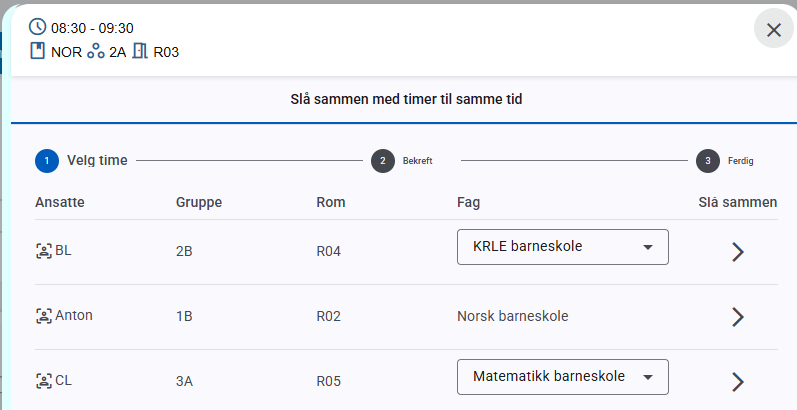Merge with BL's 2B lesson using arrow
The height and width of the screenshot is (410, 797).
click(x=738, y=251)
